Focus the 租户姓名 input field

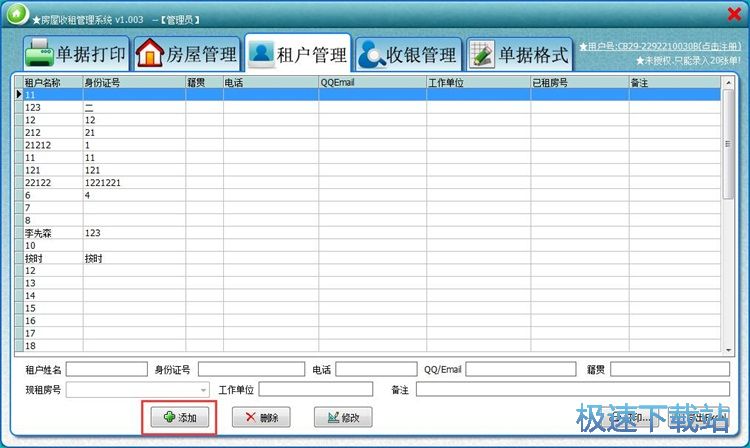[x=107, y=369]
